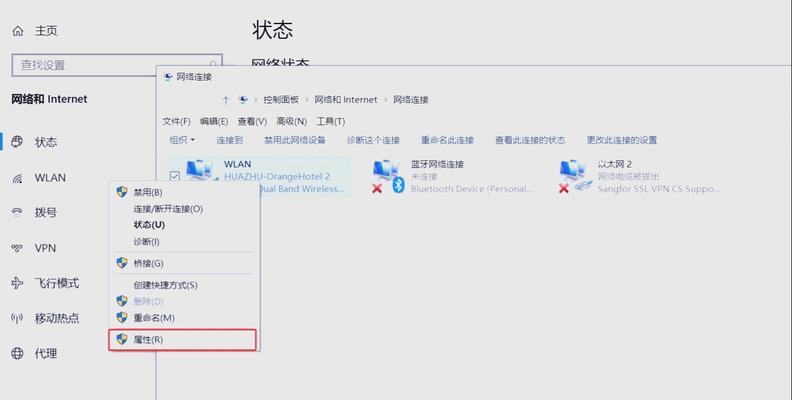This screenshot has width=792, height=400.
Task: Expand the chevron after 网络和 Internet in breadcrumb
Action: (x=385, y=100)
